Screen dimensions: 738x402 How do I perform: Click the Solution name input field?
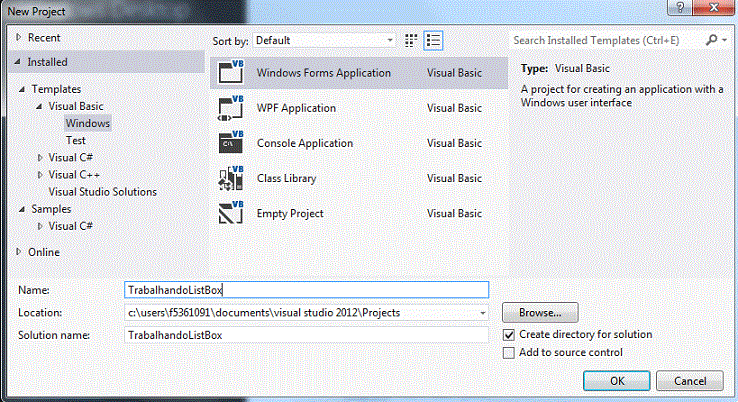(x=306, y=335)
